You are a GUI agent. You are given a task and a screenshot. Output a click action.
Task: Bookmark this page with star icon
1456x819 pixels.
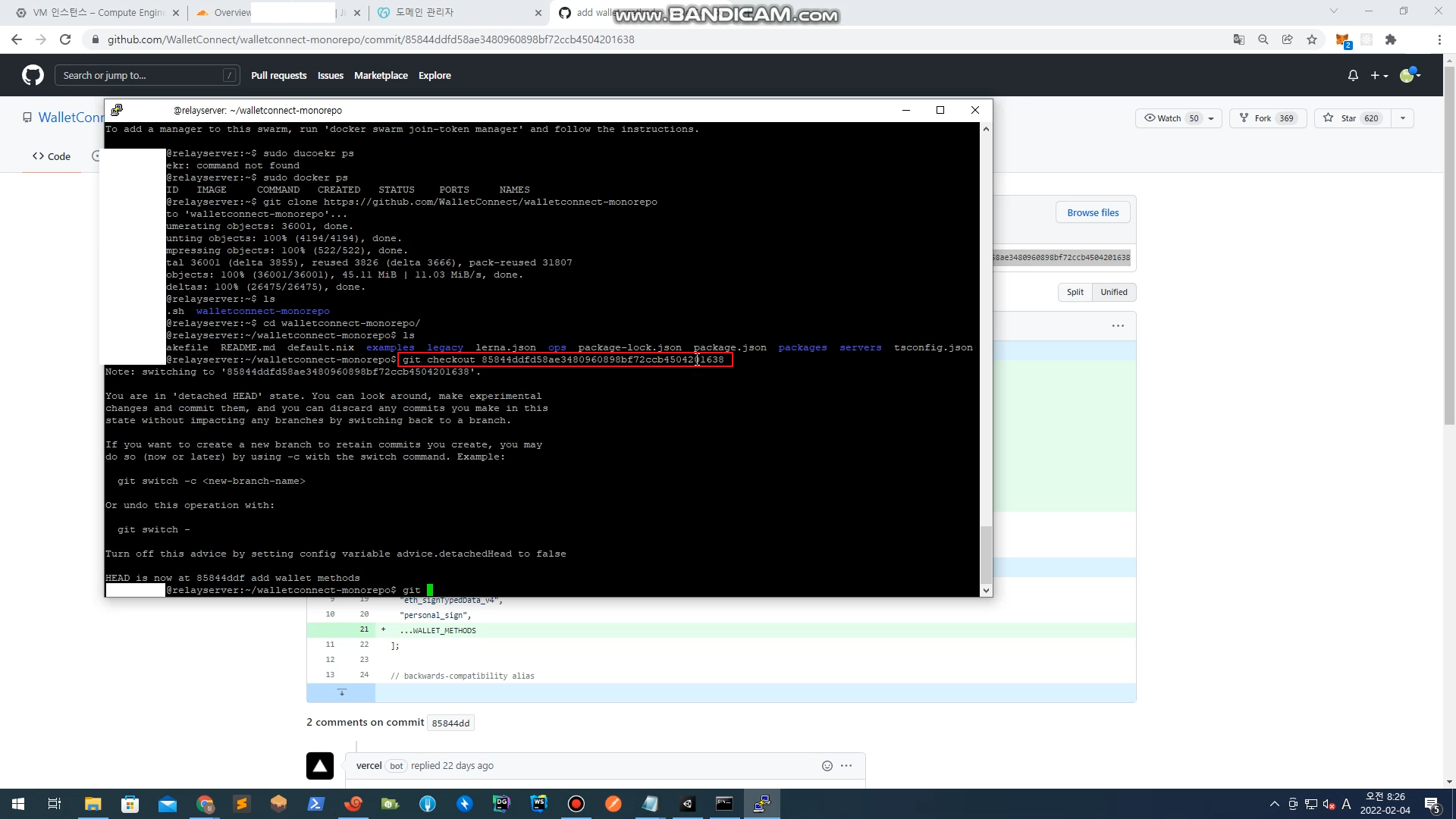(1312, 39)
